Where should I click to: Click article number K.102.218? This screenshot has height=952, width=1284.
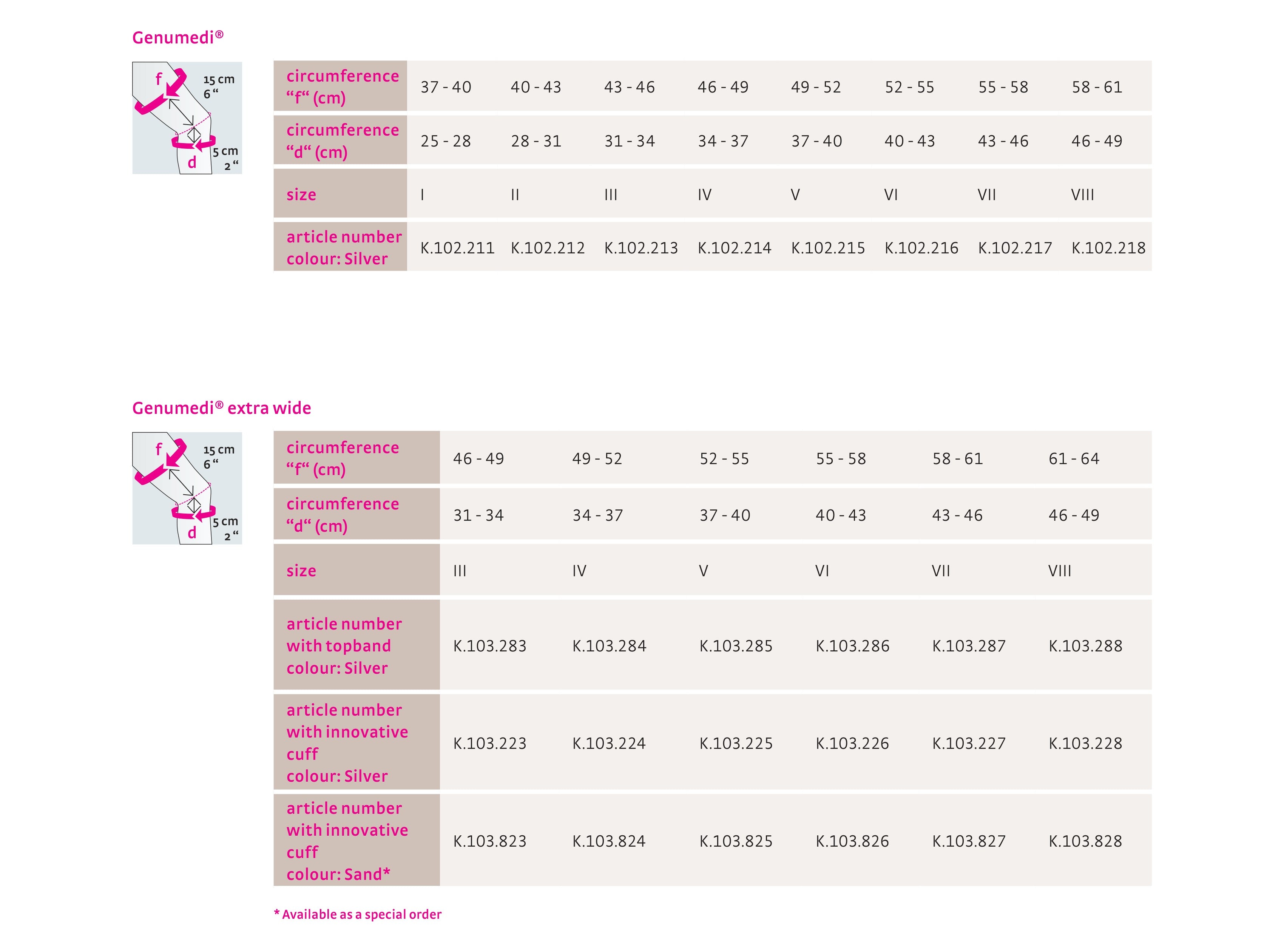[x=1108, y=248]
